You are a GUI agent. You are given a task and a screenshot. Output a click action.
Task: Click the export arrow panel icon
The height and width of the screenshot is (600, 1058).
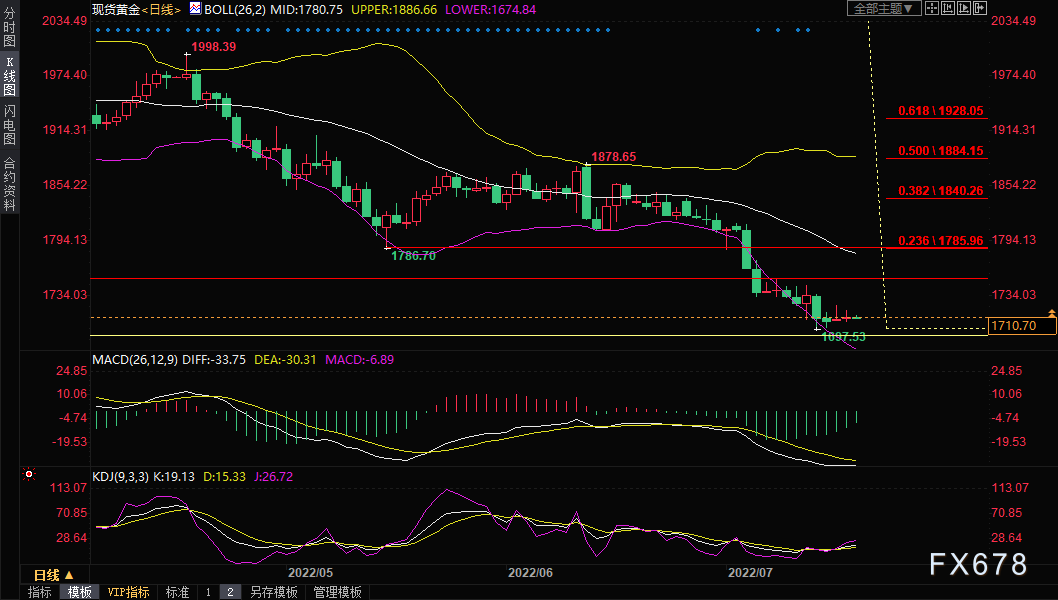[980, 8]
